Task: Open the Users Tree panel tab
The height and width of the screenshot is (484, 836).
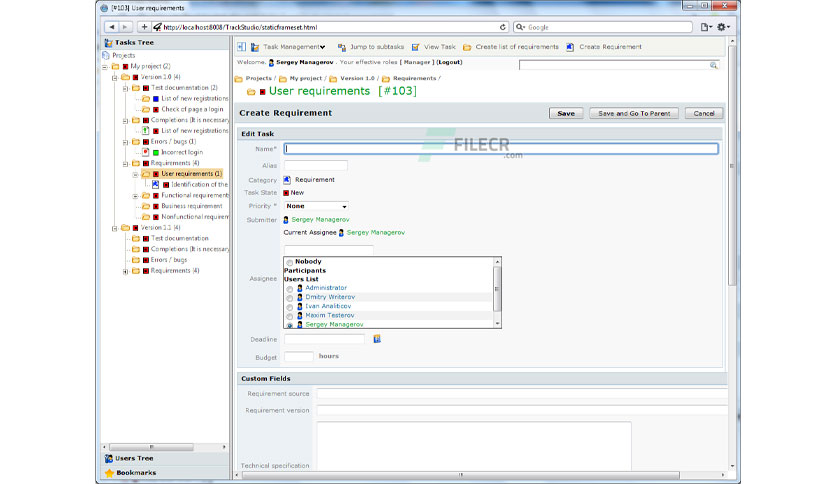Action: click(x=166, y=458)
